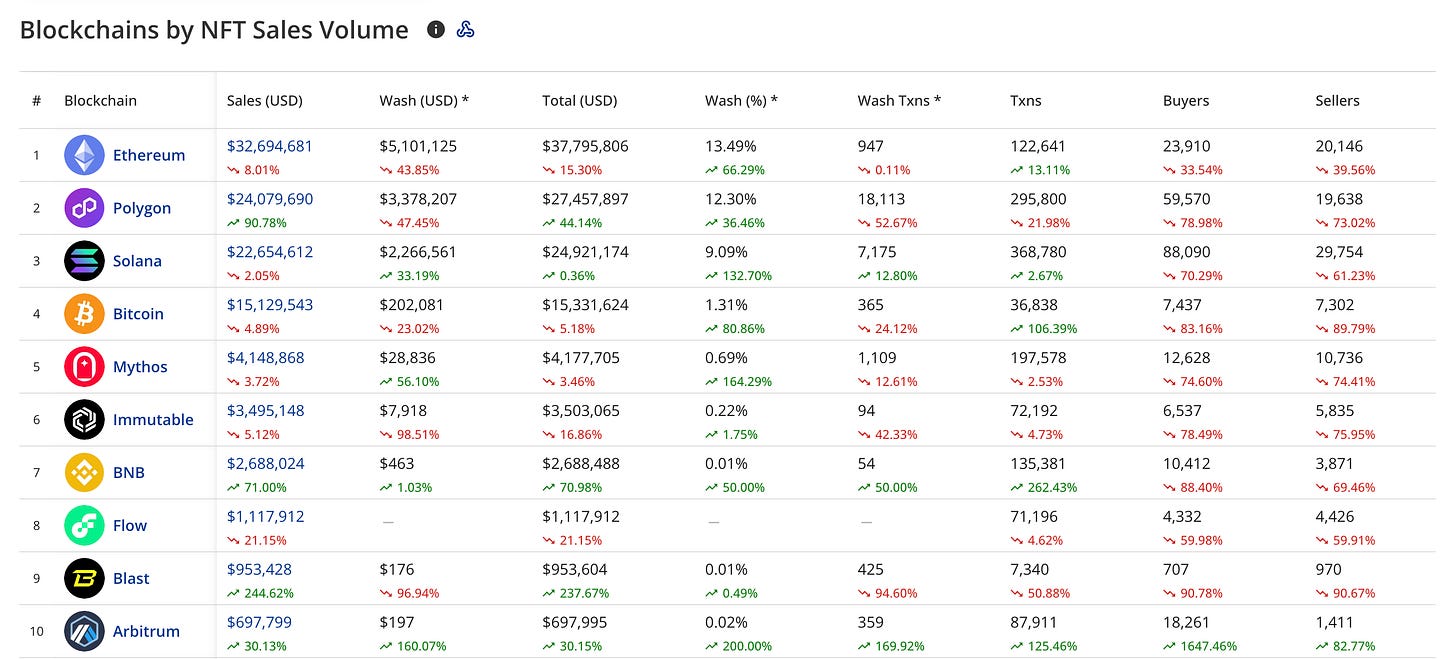The width and height of the screenshot is (1456, 659).
Task: Click Ethereum sellers count 20,146
Action: click(1340, 146)
